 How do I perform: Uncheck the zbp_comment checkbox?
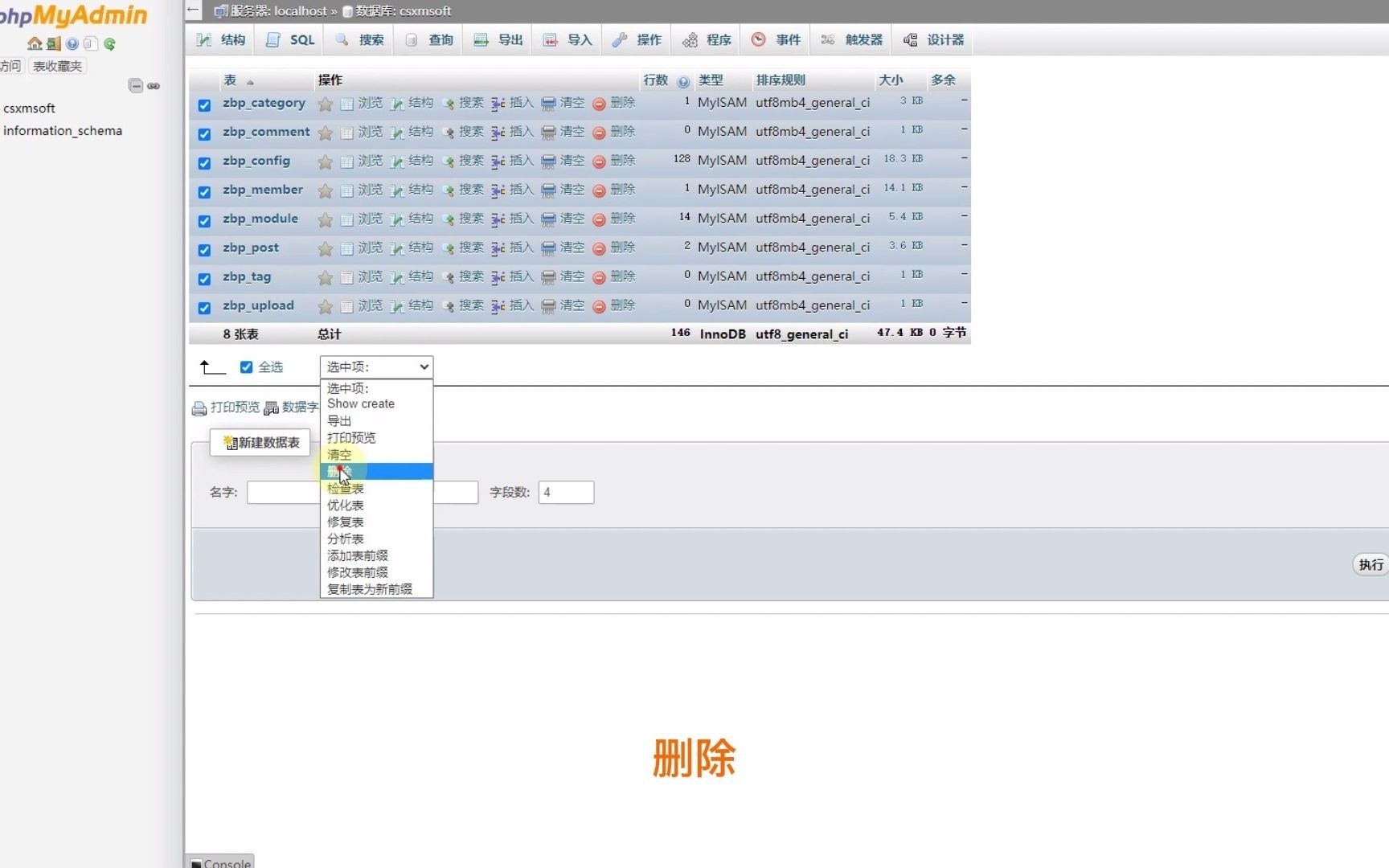[x=204, y=133]
